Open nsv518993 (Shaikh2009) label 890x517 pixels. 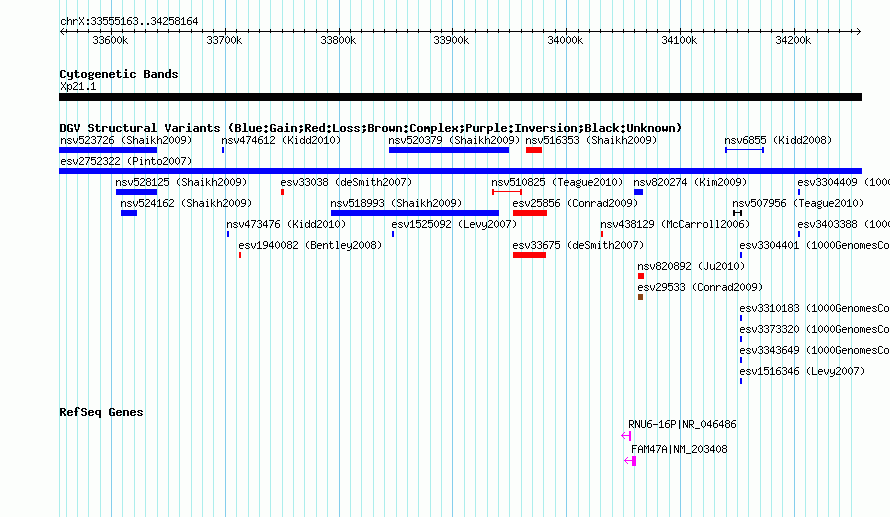(x=396, y=203)
